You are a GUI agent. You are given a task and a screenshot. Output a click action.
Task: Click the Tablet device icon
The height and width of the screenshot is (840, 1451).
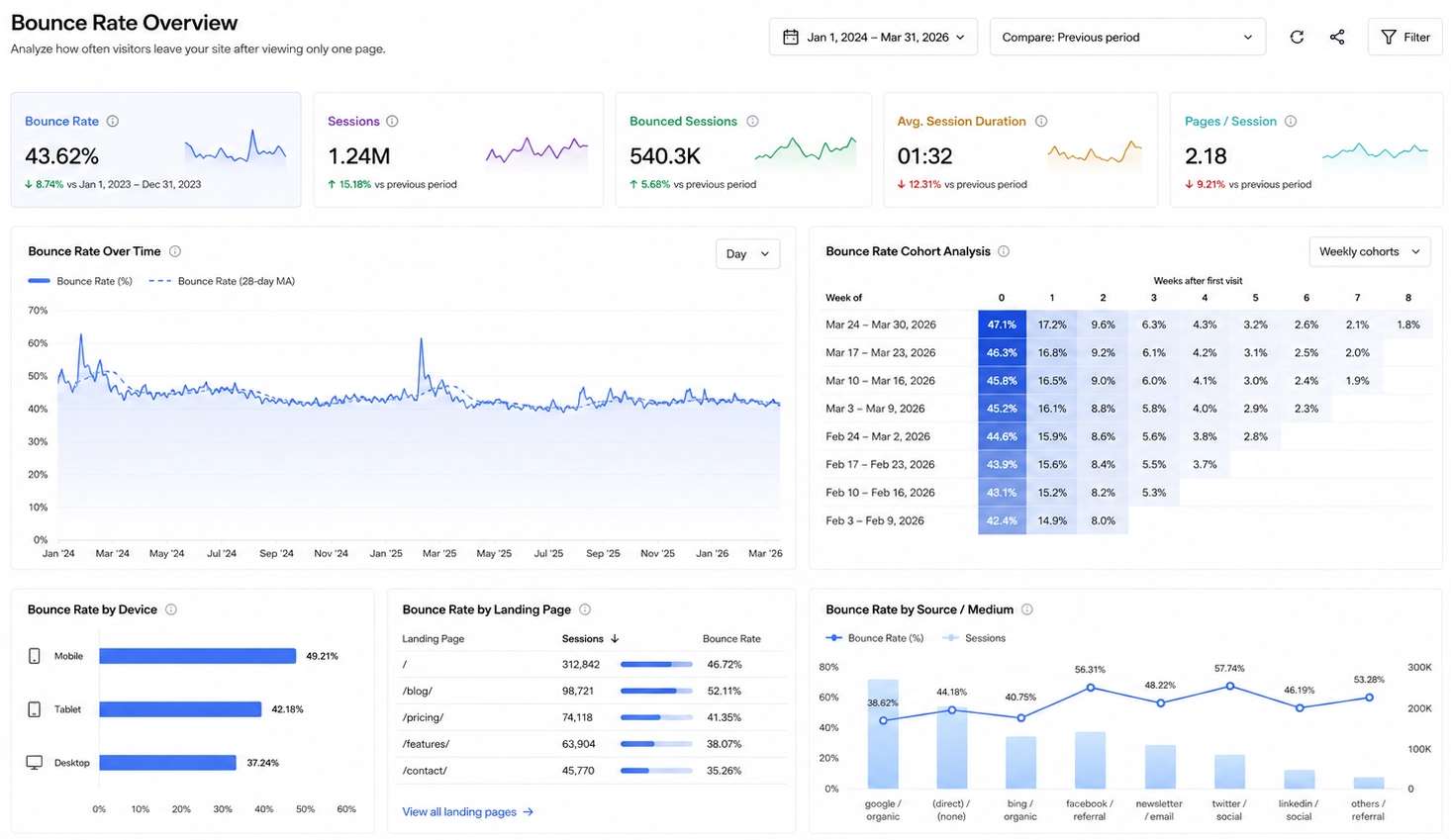tap(35, 709)
